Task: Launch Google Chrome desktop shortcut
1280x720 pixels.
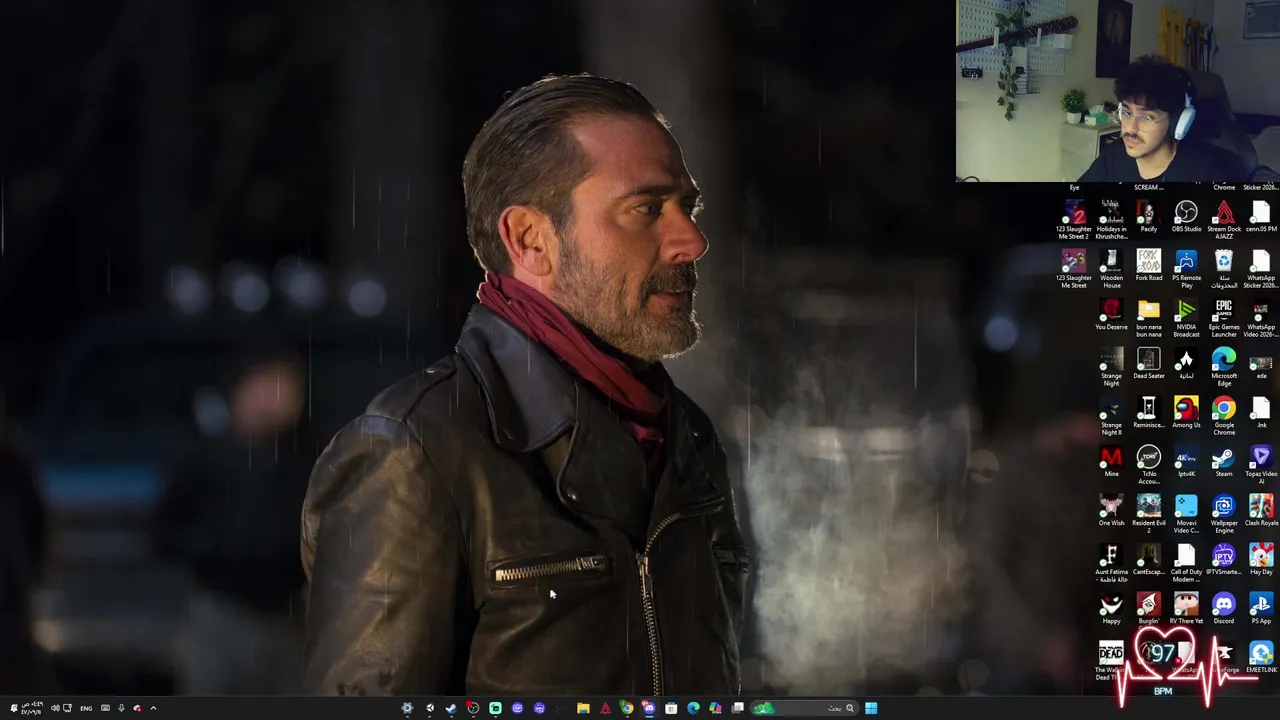Action: (1224, 416)
